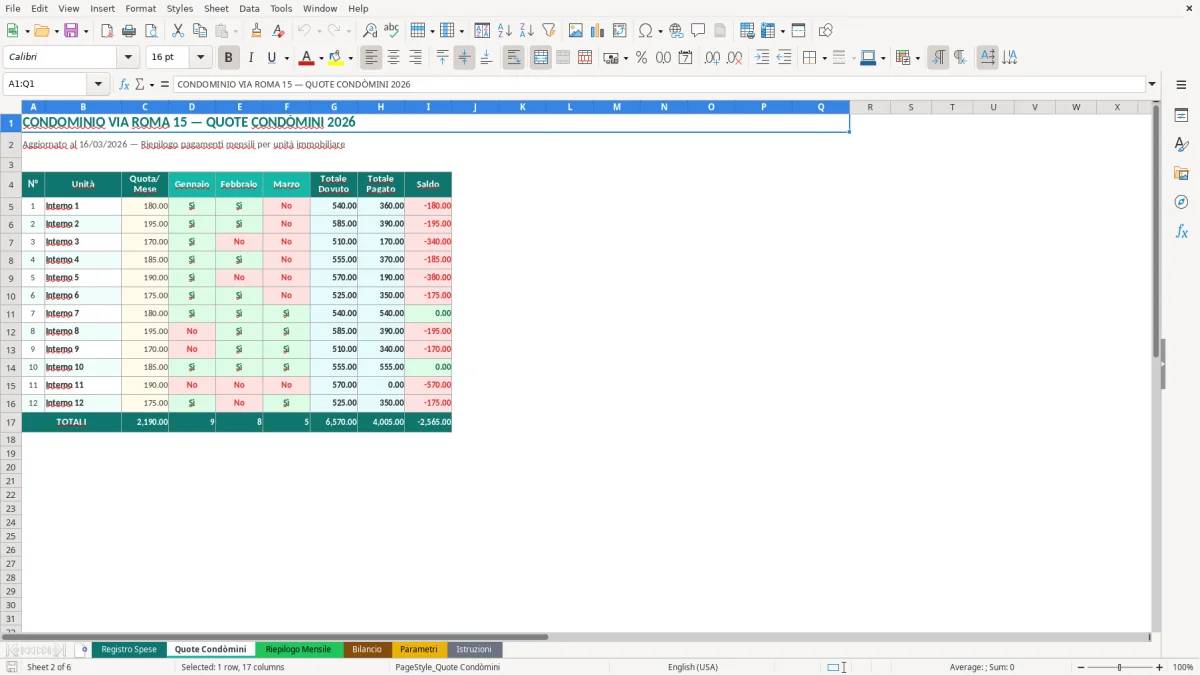Remove a decimal place
The width and height of the screenshot is (1200, 675).
(734, 58)
